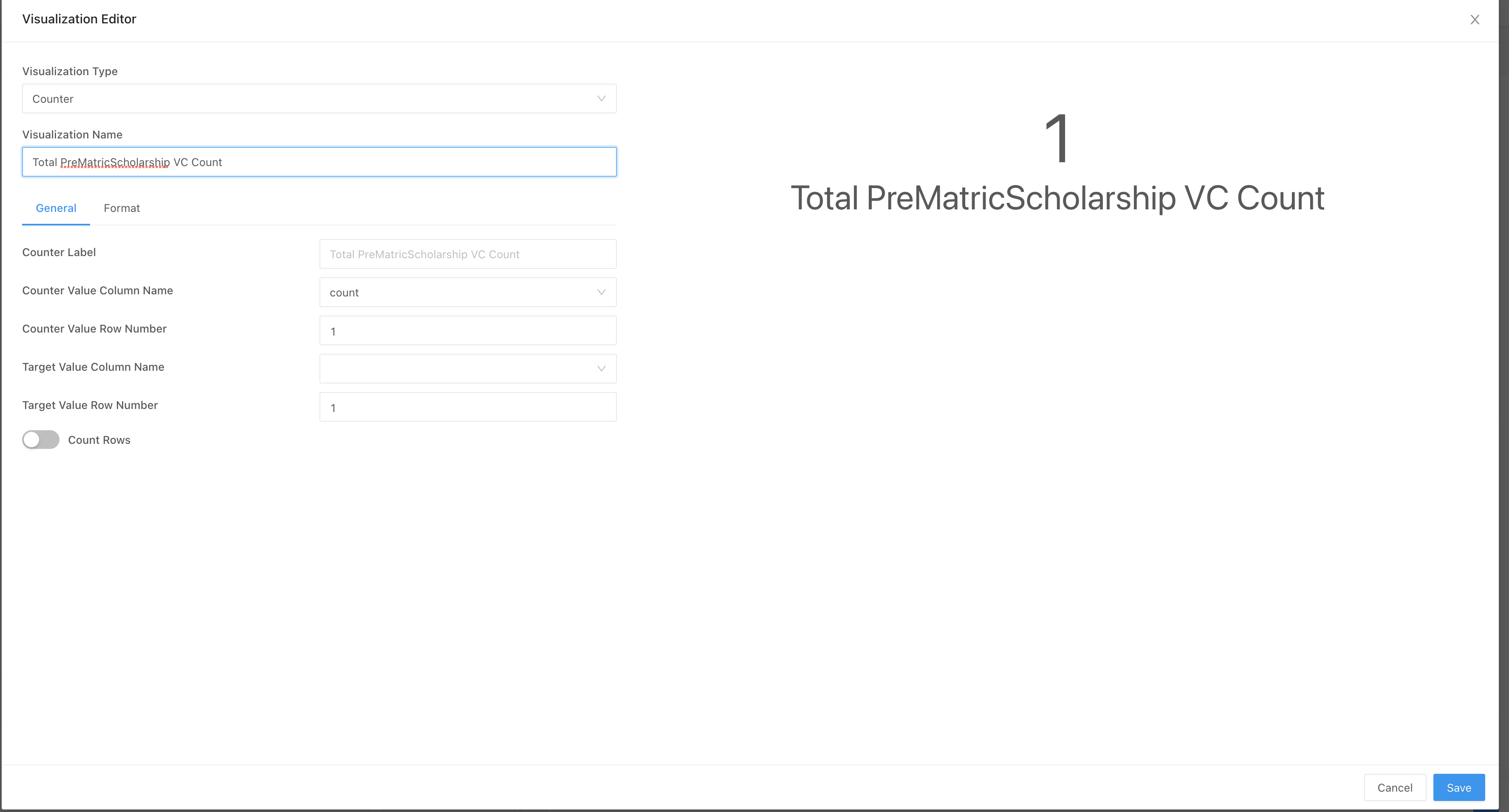
Task: Open the empty Target Value Column Name box
Action: 457,368
